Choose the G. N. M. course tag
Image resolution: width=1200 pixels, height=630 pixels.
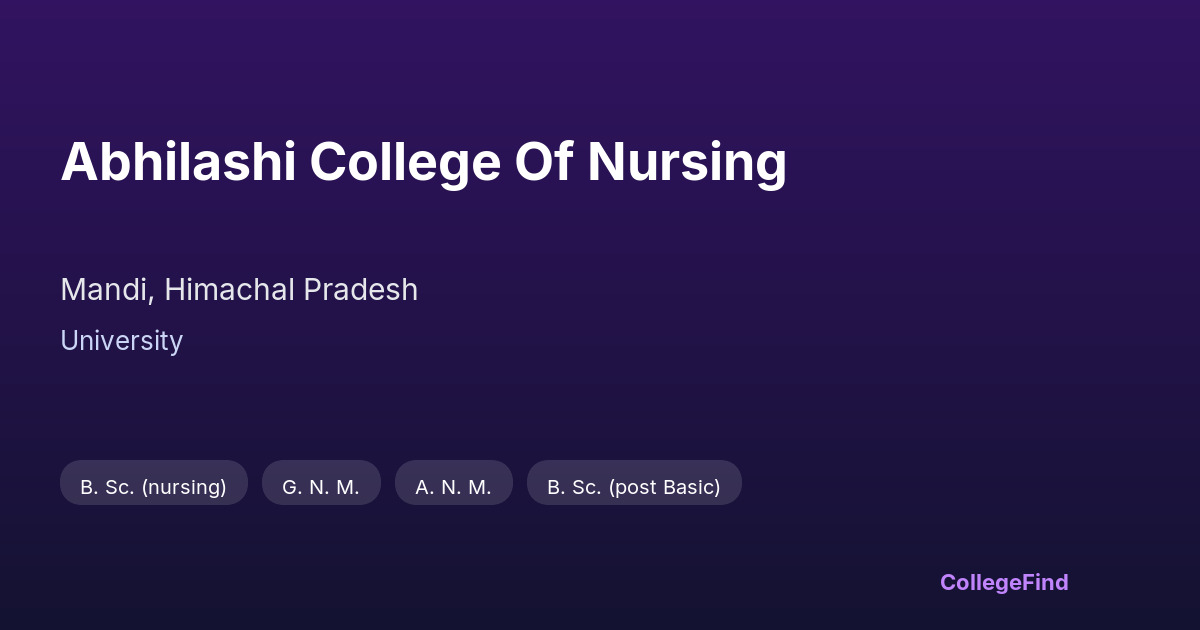(x=321, y=487)
